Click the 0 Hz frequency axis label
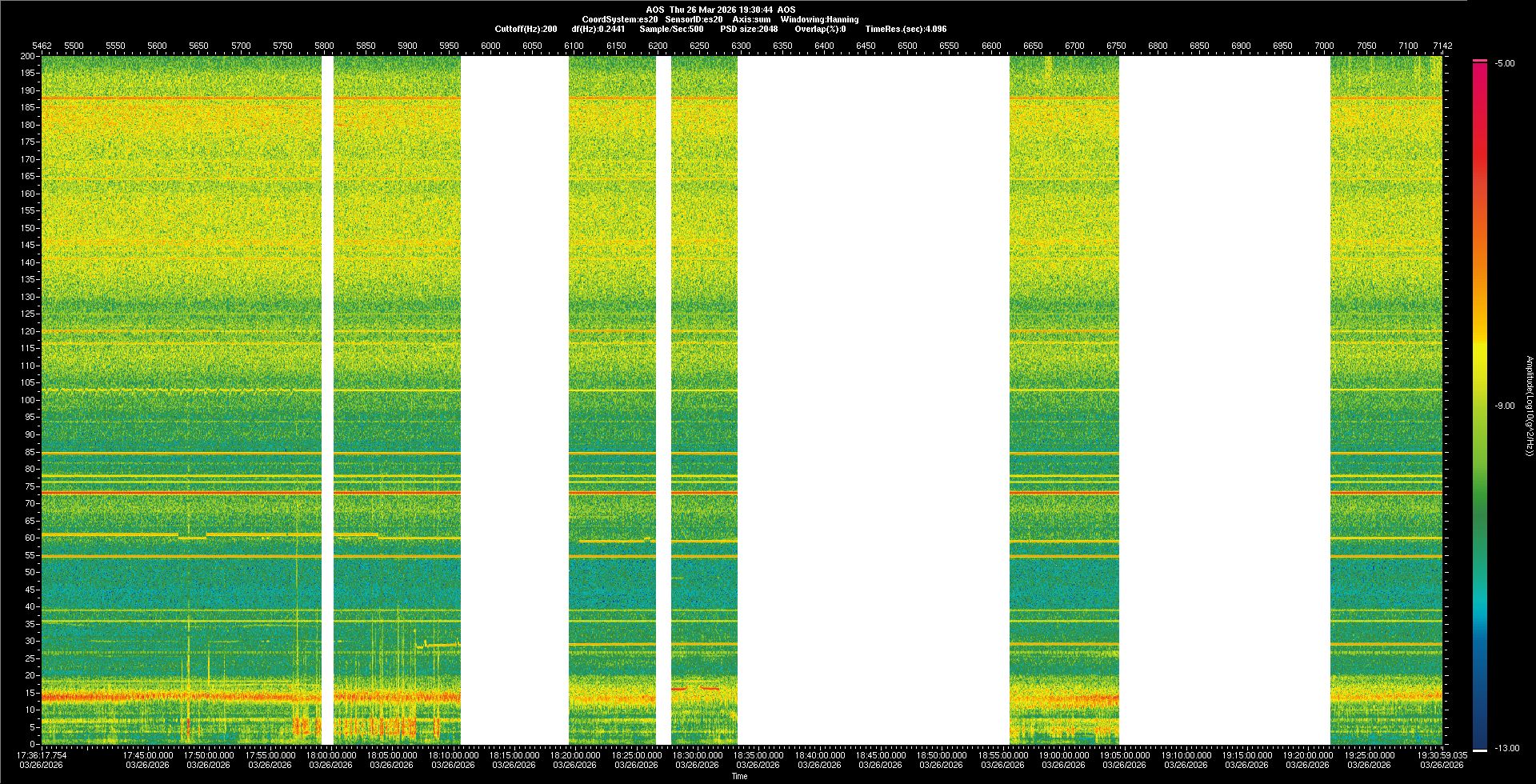1536x784 pixels. (x=33, y=744)
